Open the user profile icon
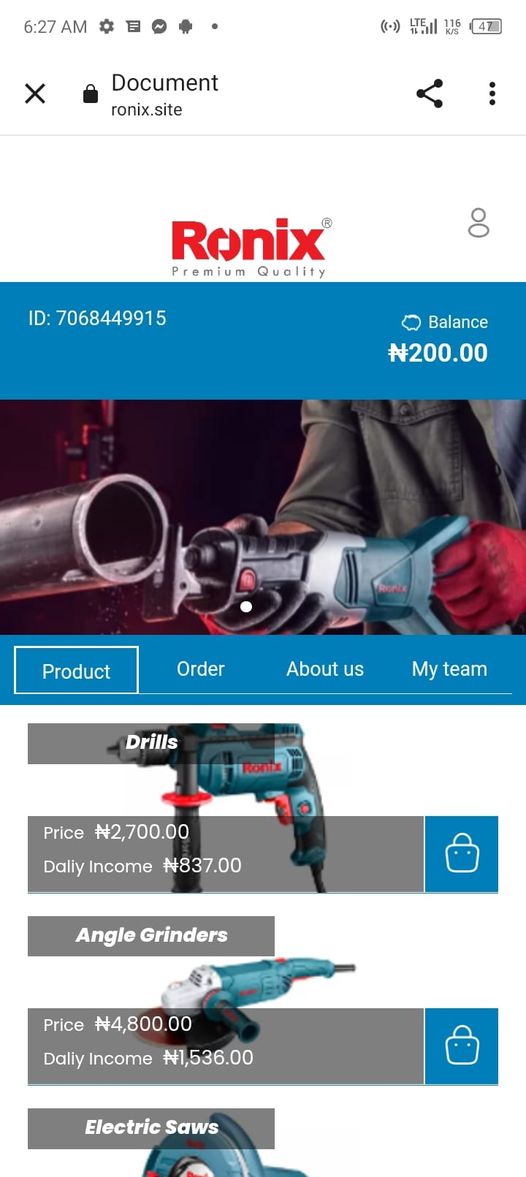Viewport: 526px width, 1177px height. tap(479, 223)
